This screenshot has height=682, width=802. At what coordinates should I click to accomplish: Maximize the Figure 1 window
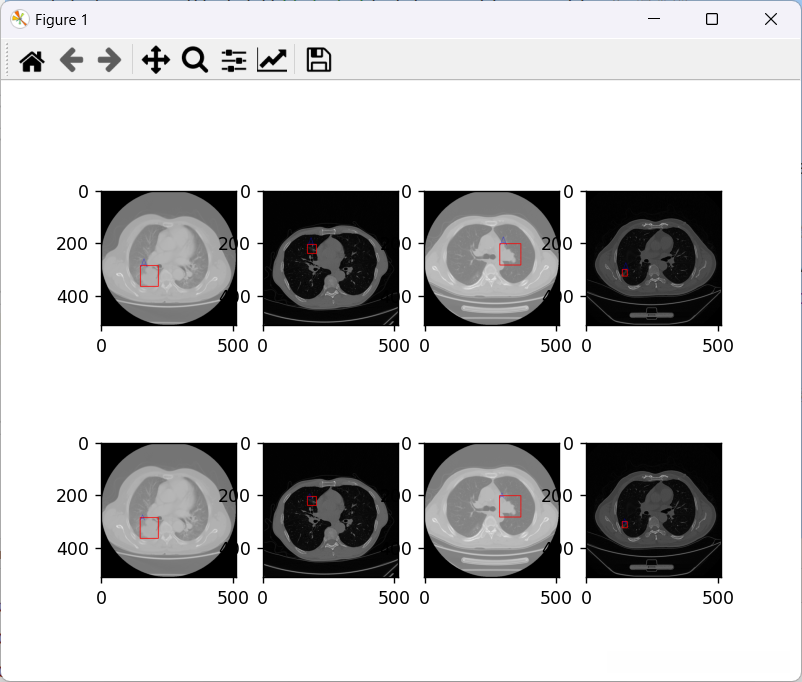(x=712, y=19)
